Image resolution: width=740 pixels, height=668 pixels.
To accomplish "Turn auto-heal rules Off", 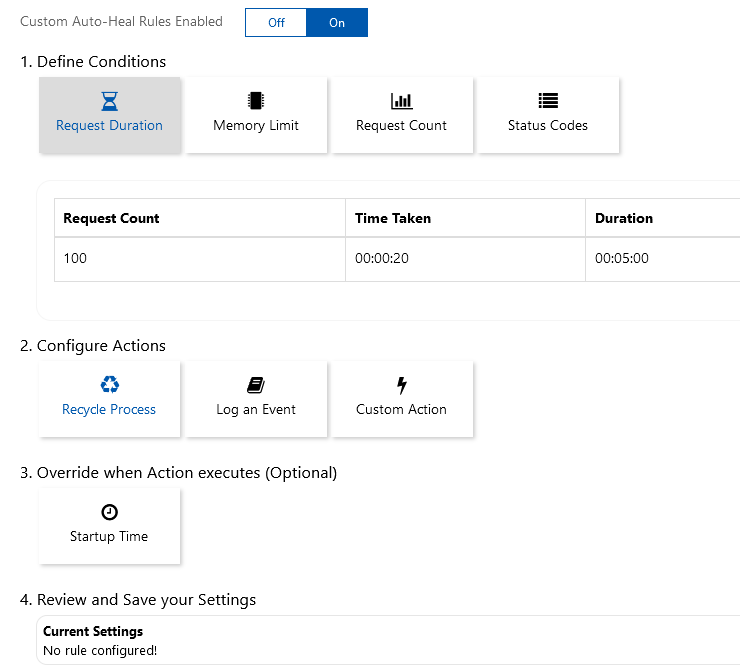I will click(276, 23).
